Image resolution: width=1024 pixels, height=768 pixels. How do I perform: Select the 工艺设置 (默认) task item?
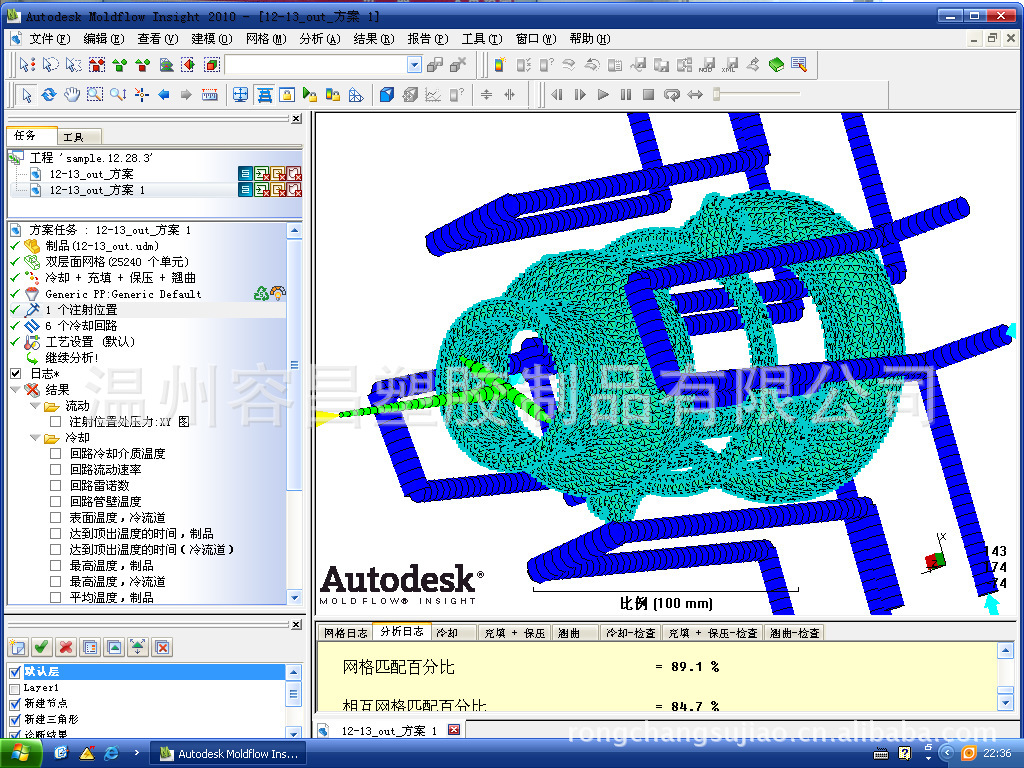pos(90,342)
